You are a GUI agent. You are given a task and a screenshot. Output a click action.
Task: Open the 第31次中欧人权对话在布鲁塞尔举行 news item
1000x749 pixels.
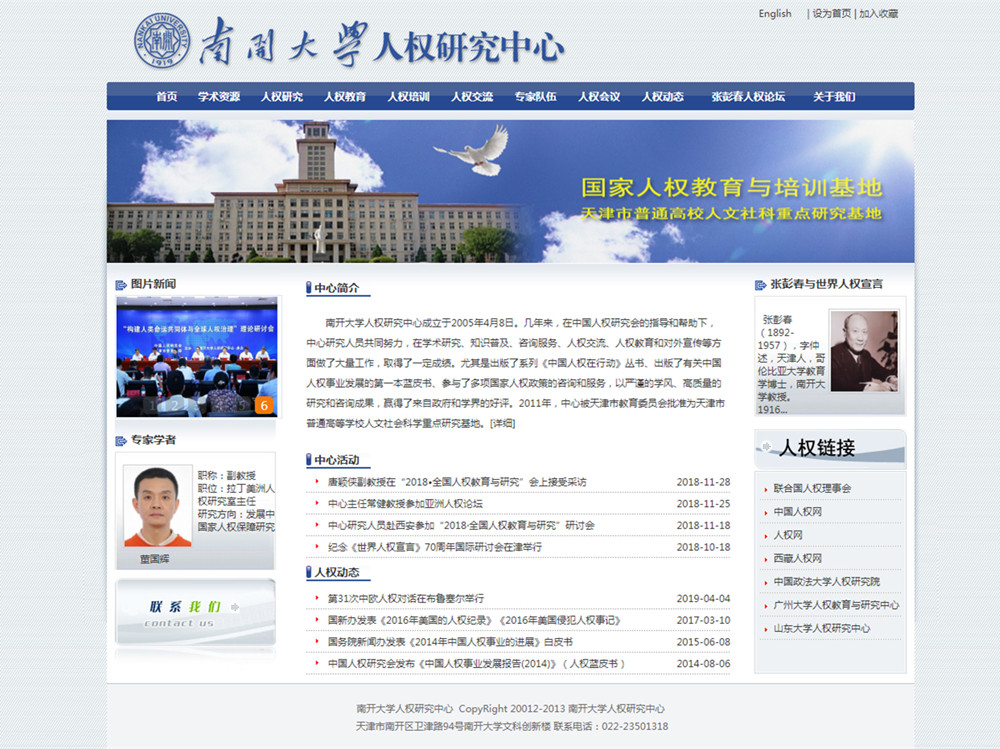405,598
